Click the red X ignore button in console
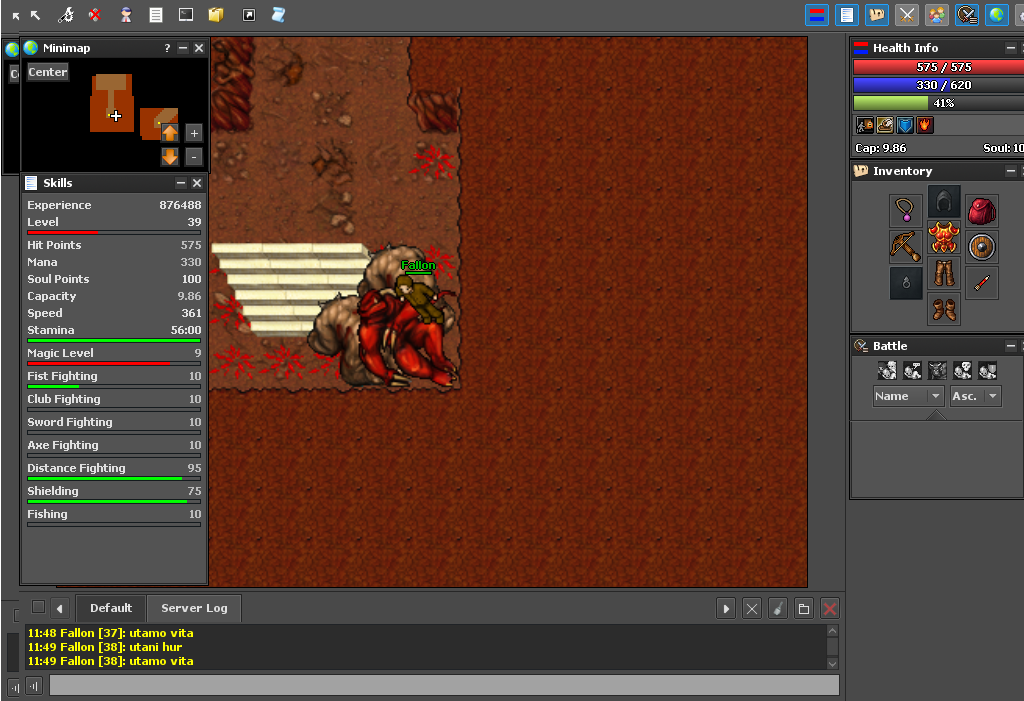This screenshot has width=1024, height=701. pos(829,608)
